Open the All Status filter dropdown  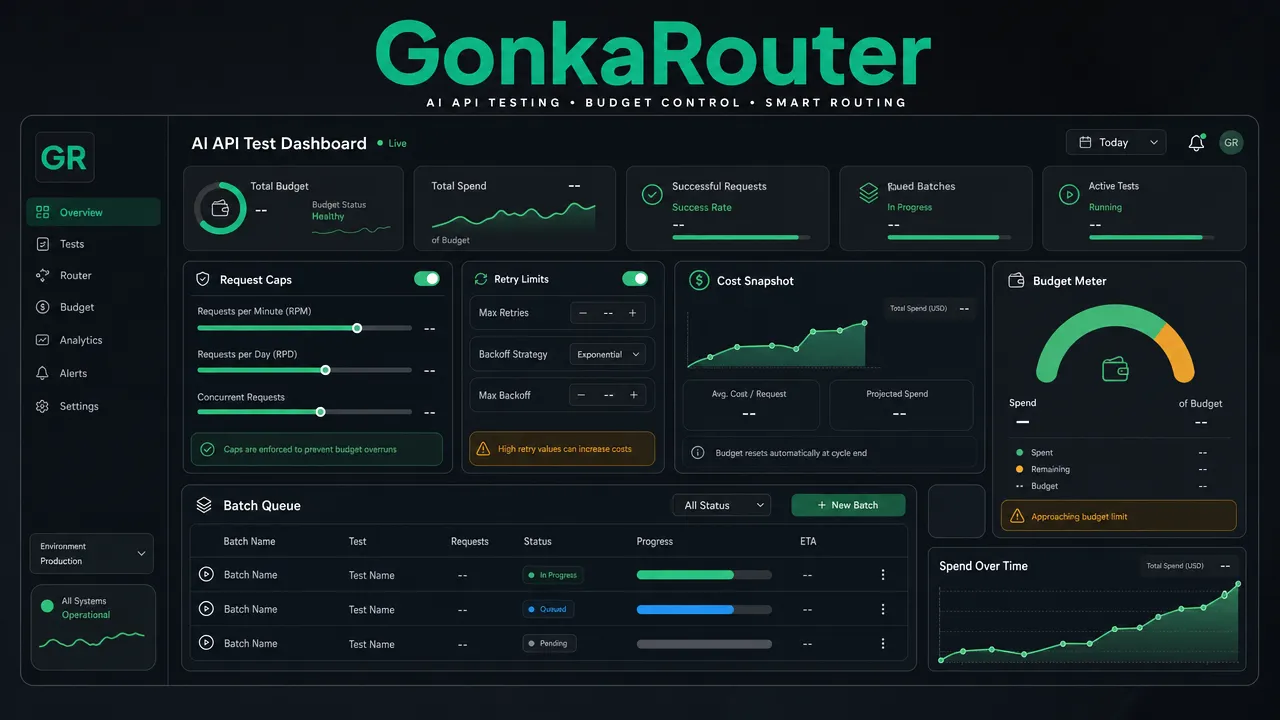[x=721, y=505]
